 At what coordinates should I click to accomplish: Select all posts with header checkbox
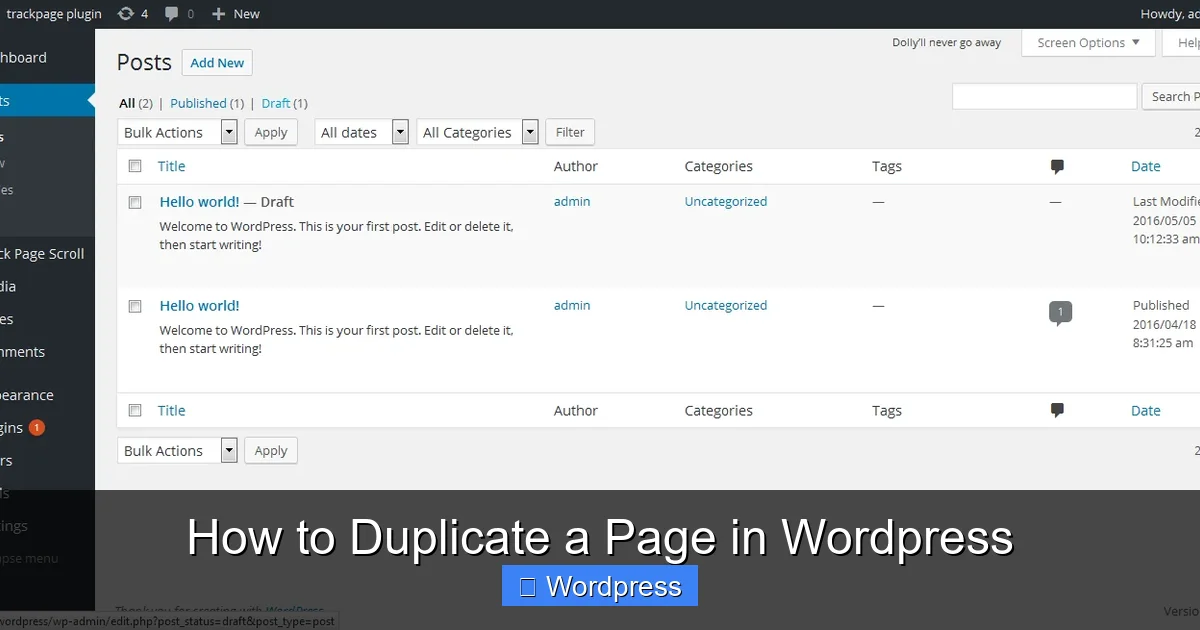[x=135, y=167]
